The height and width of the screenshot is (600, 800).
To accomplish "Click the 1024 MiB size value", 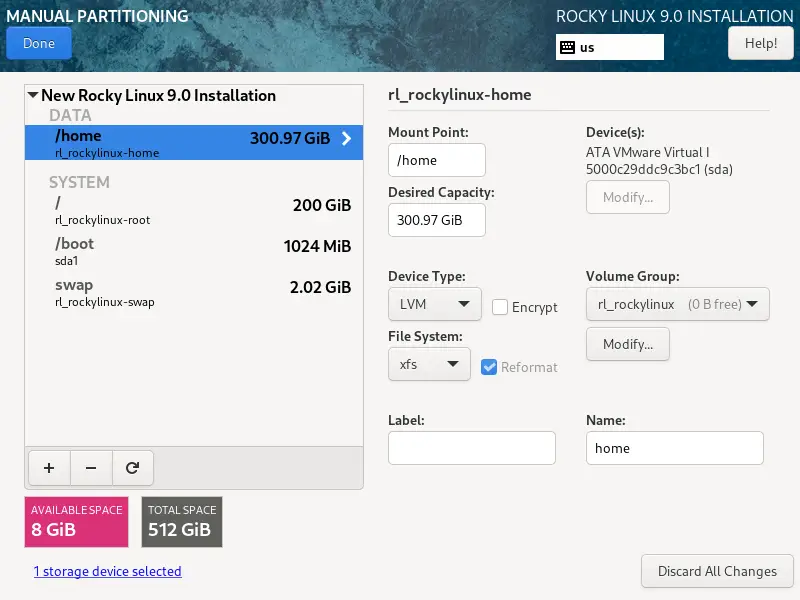I will (317, 246).
